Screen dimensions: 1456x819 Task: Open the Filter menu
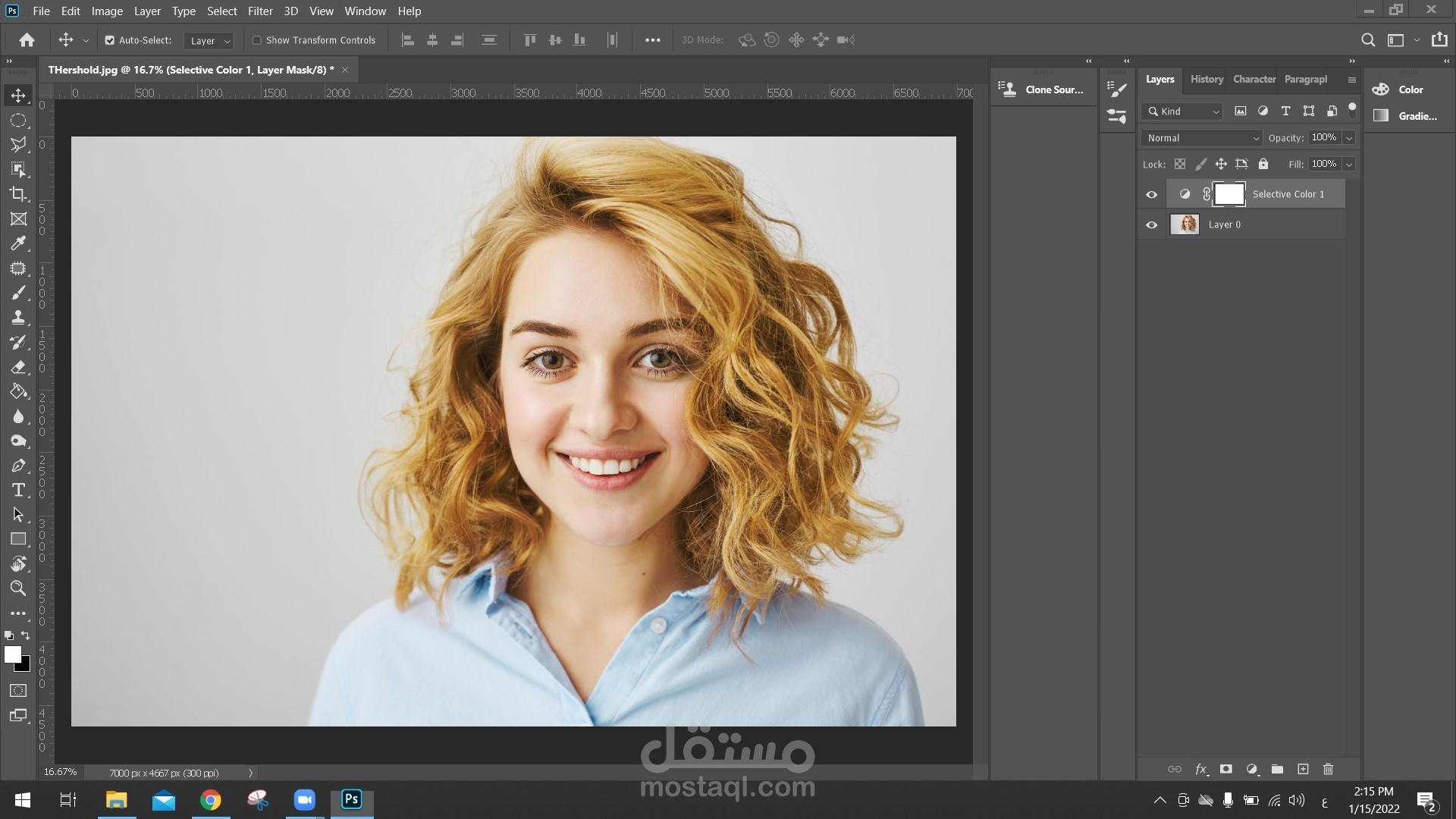pos(260,11)
